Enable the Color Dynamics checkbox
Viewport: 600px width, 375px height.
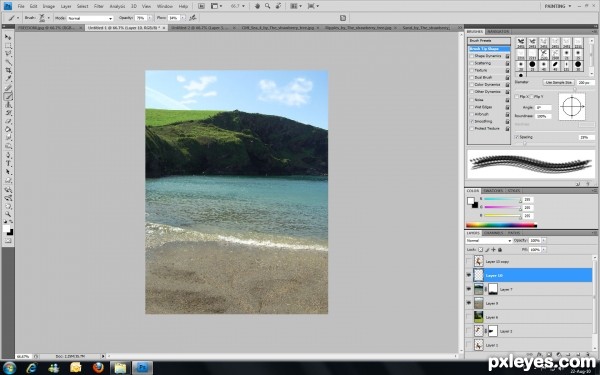point(472,85)
